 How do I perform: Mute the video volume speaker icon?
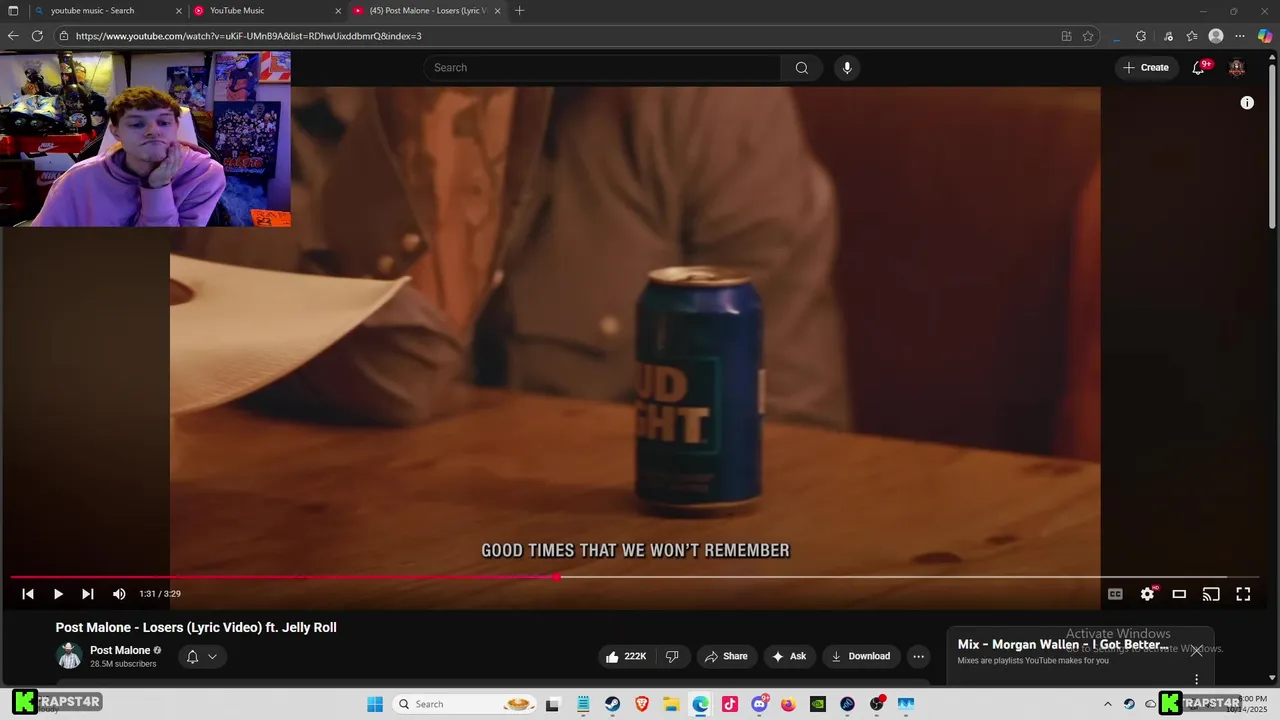(x=119, y=594)
